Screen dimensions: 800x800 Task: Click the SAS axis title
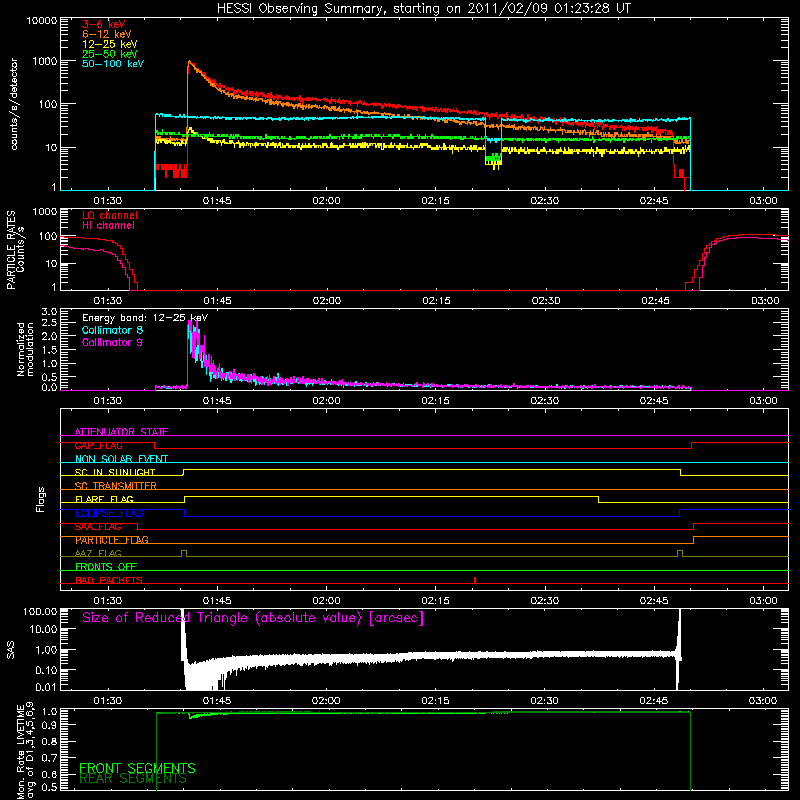coord(11,650)
